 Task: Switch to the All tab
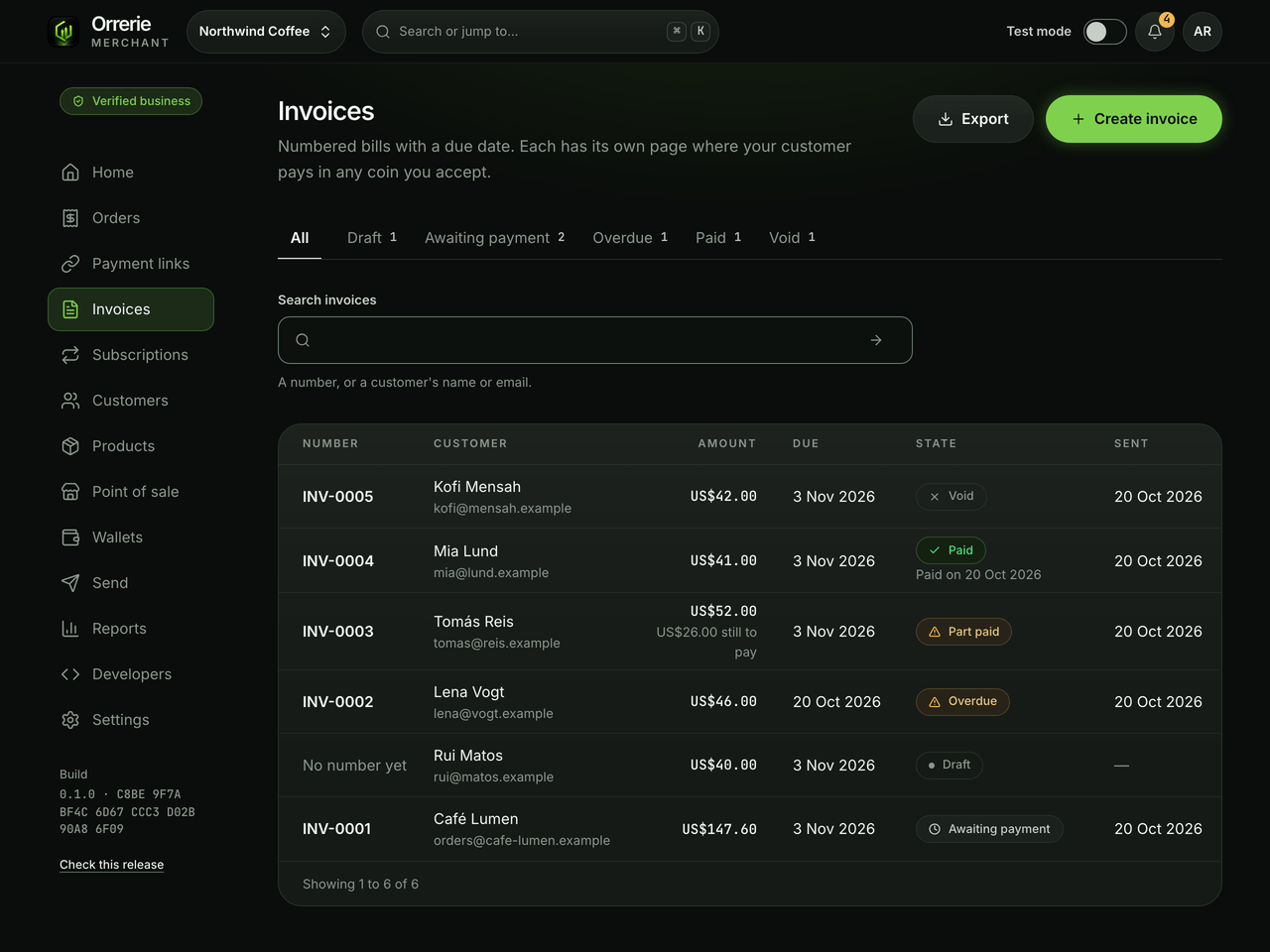pyautogui.click(x=300, y=238)
